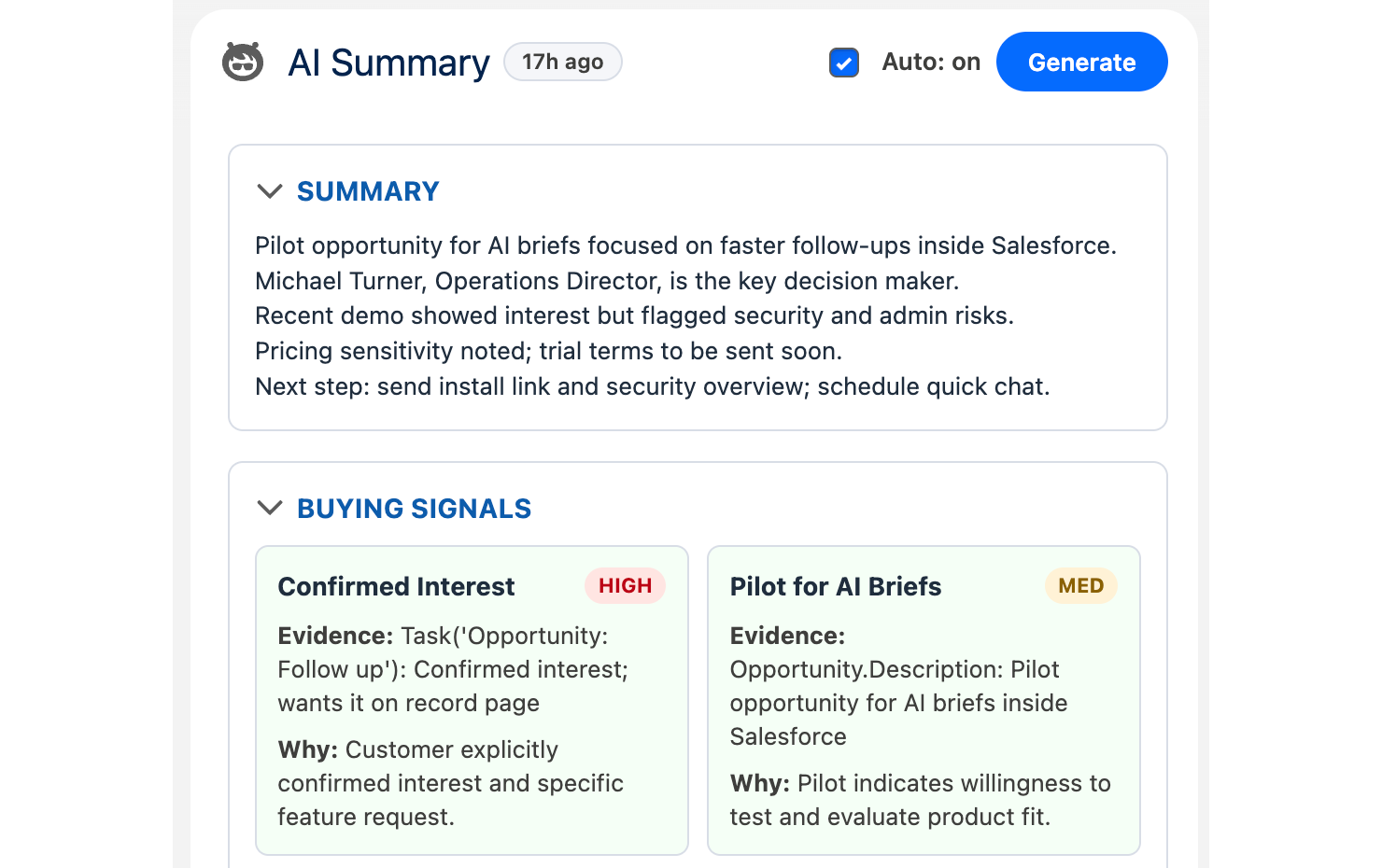Click the robot AI Summary icon
This screenshot has height=868, width=1382.
click(x=243, y=62)
